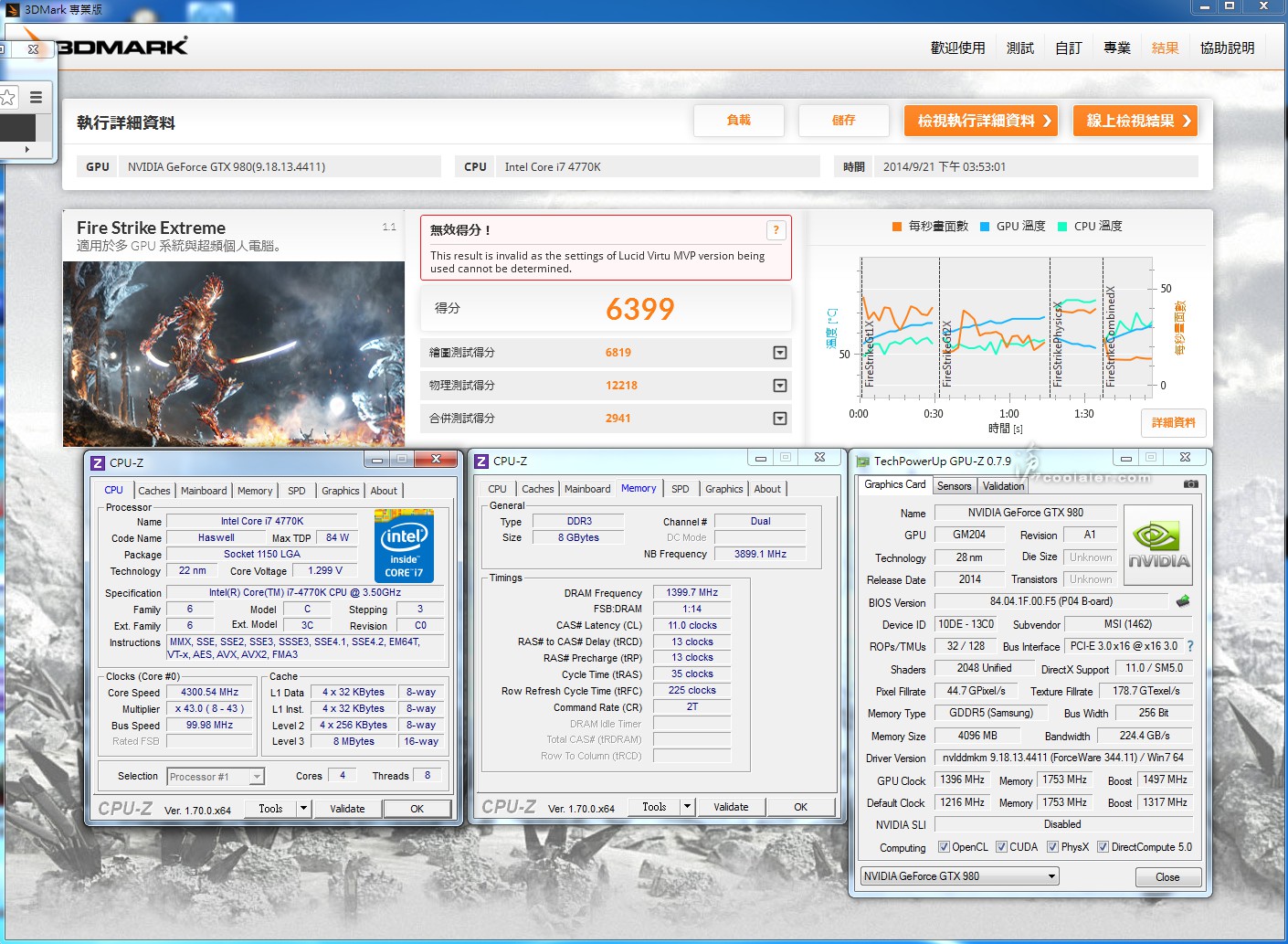The height and width of the screenshot is (944, 1288).
Task: Click the help question mark in invalid score box
Action: tap(776, 230)
